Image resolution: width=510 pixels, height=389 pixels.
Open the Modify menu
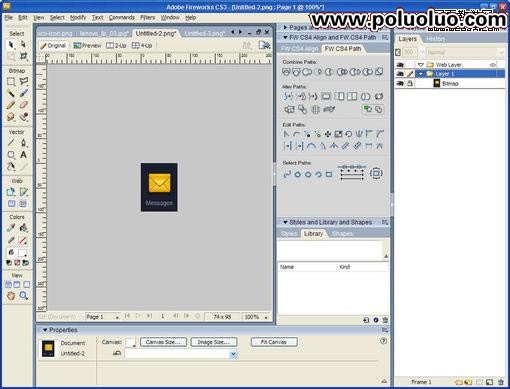78,17
